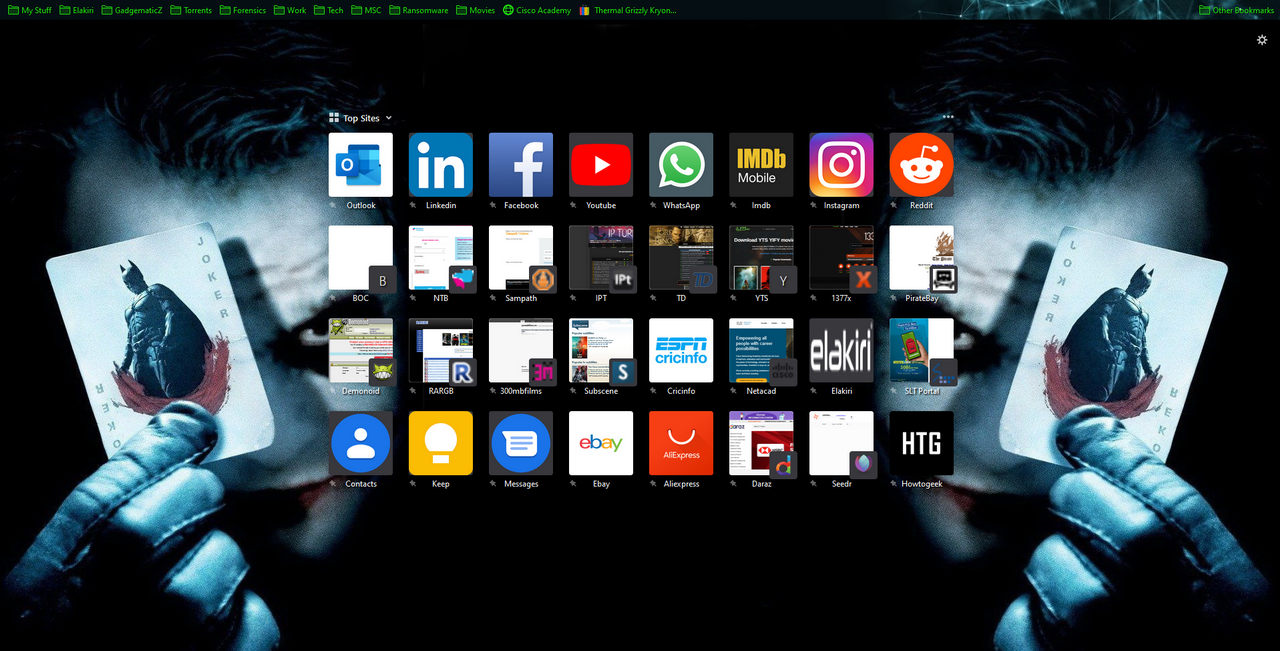
Task: Open the PirateBay tile
Action: [920, 258]
